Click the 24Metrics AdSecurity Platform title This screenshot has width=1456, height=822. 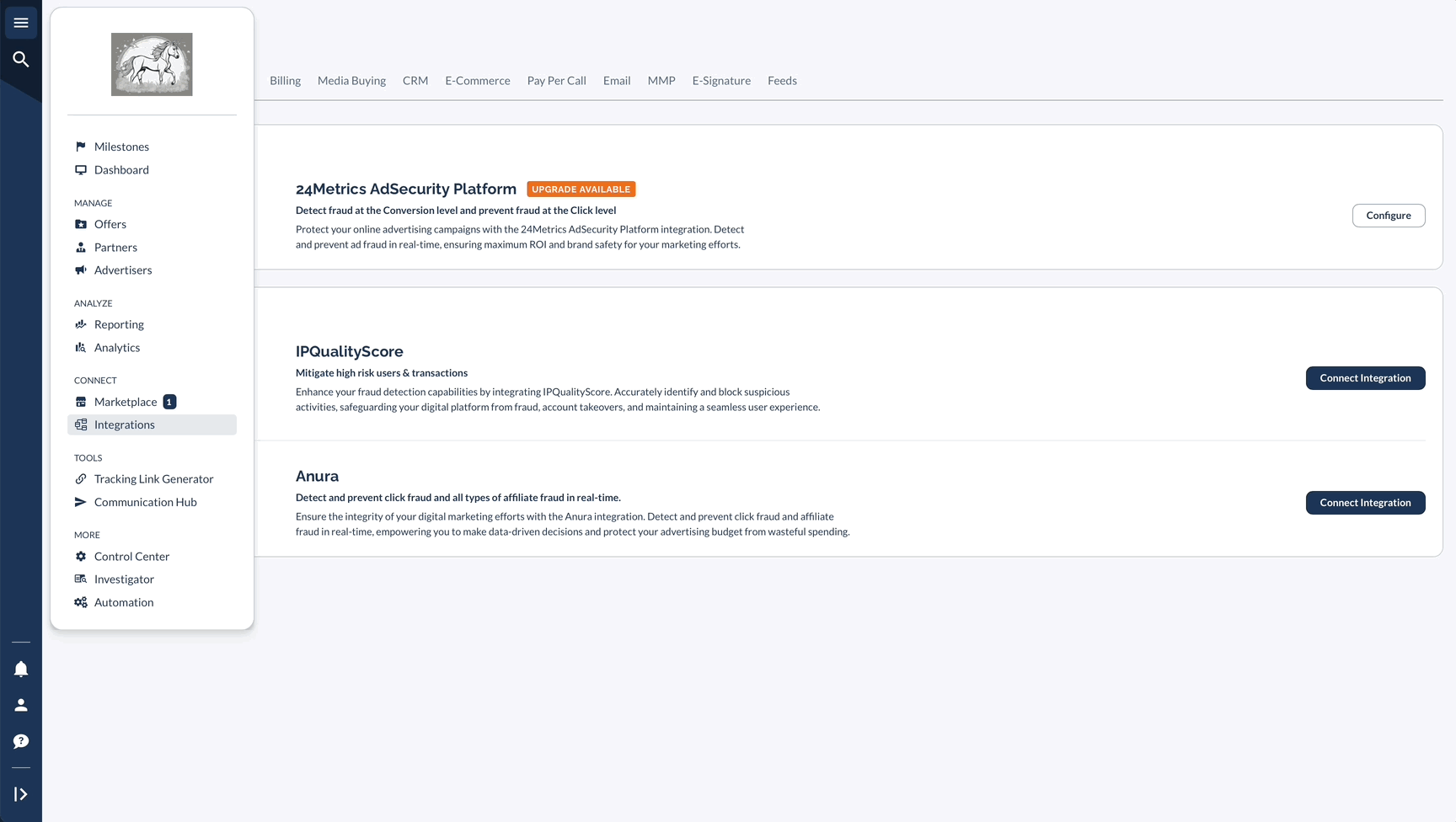pos(406,189)
